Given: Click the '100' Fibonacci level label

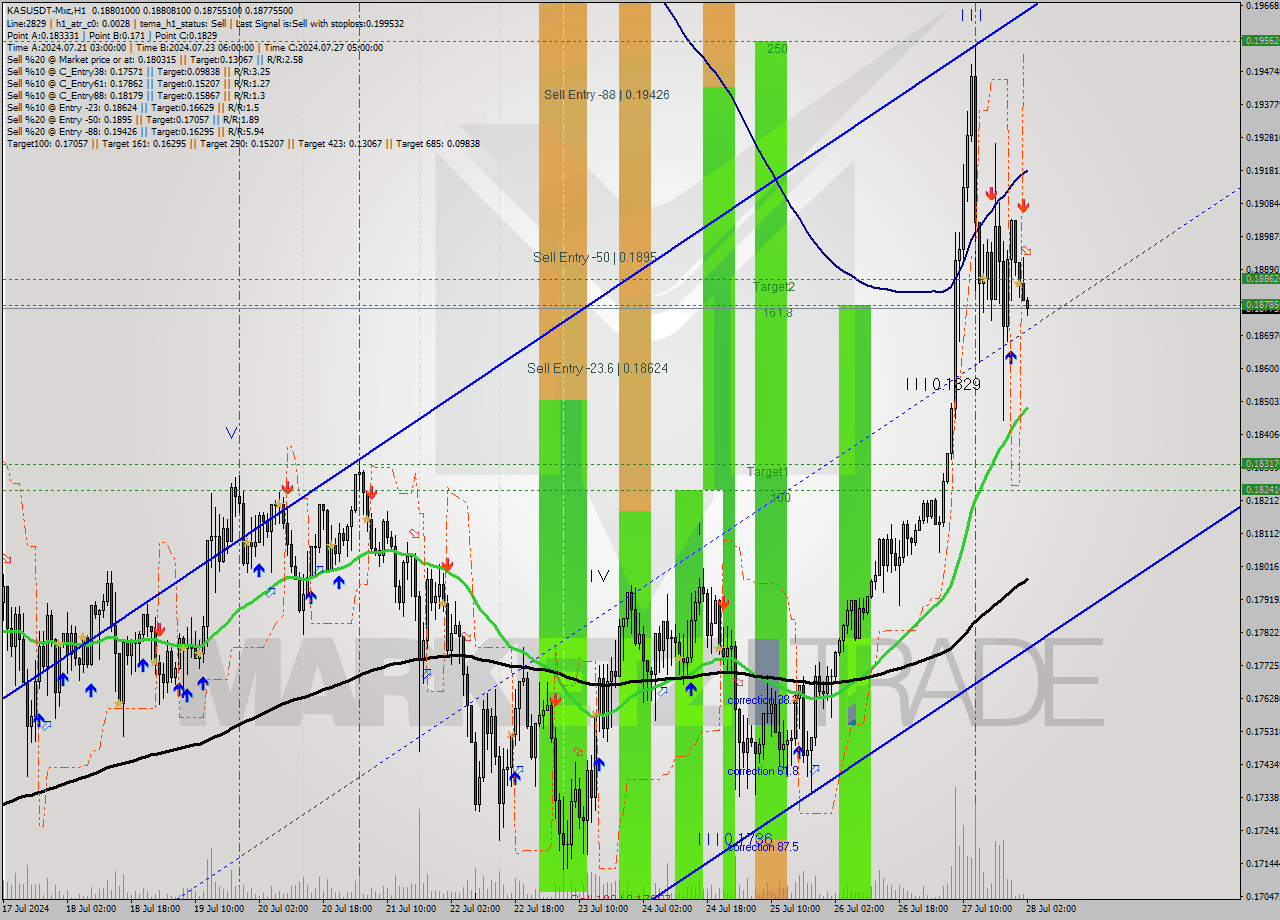Looking at the screenshot, I should coord(780,497).
